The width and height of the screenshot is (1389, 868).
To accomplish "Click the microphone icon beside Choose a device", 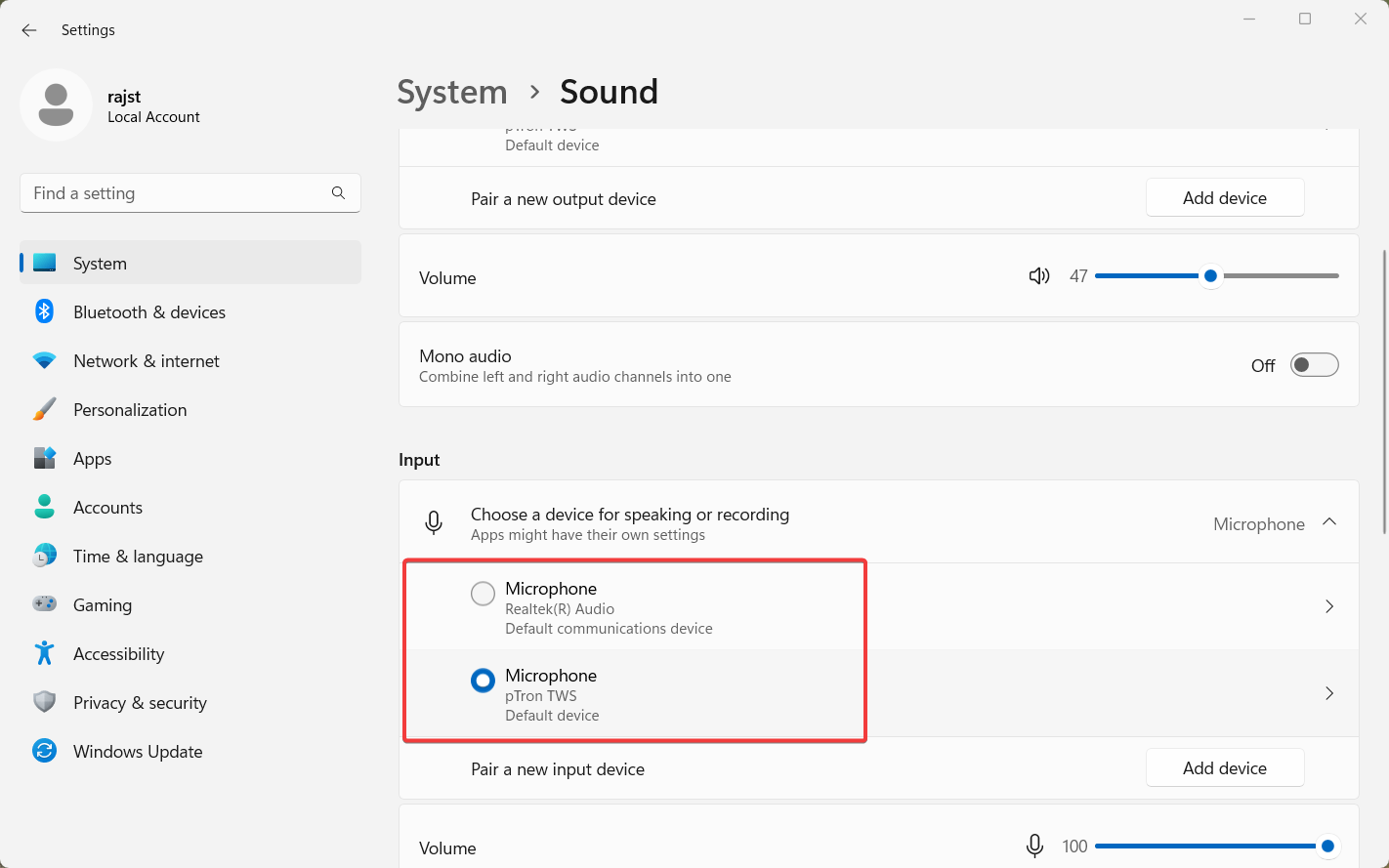I will tap(434, 523).
